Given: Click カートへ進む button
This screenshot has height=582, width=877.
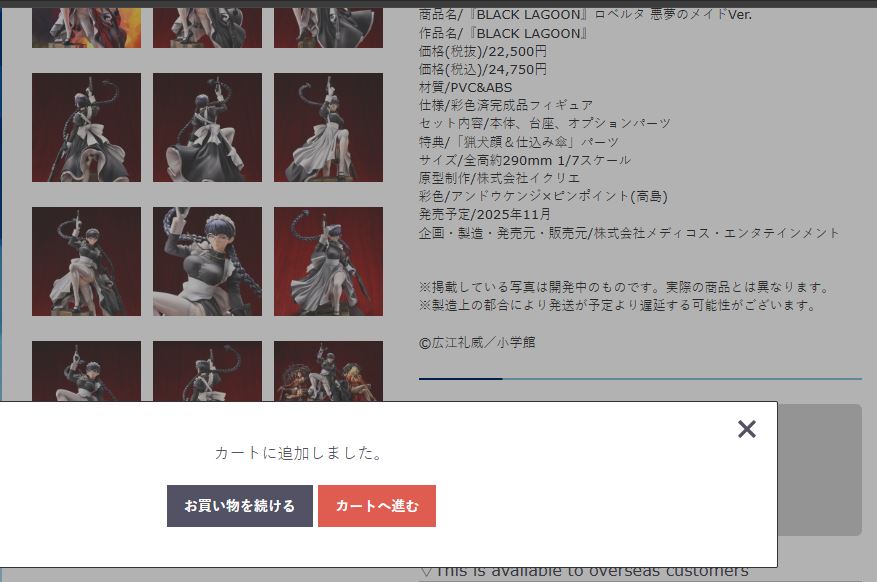Looking at the screenshot, I should pyautogui.click(x=376, y=505).
